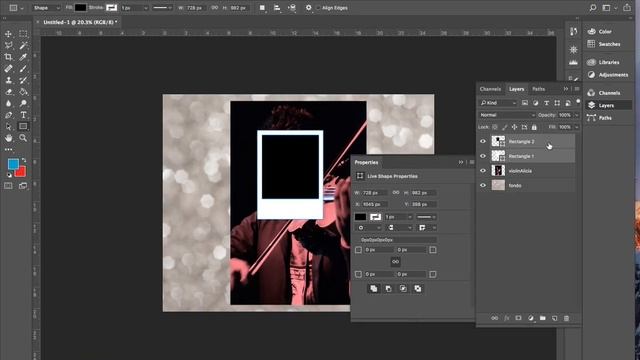640x360 pixels.
Task: Open the Normal blend mode dropdown
Action: click(507, 115)
